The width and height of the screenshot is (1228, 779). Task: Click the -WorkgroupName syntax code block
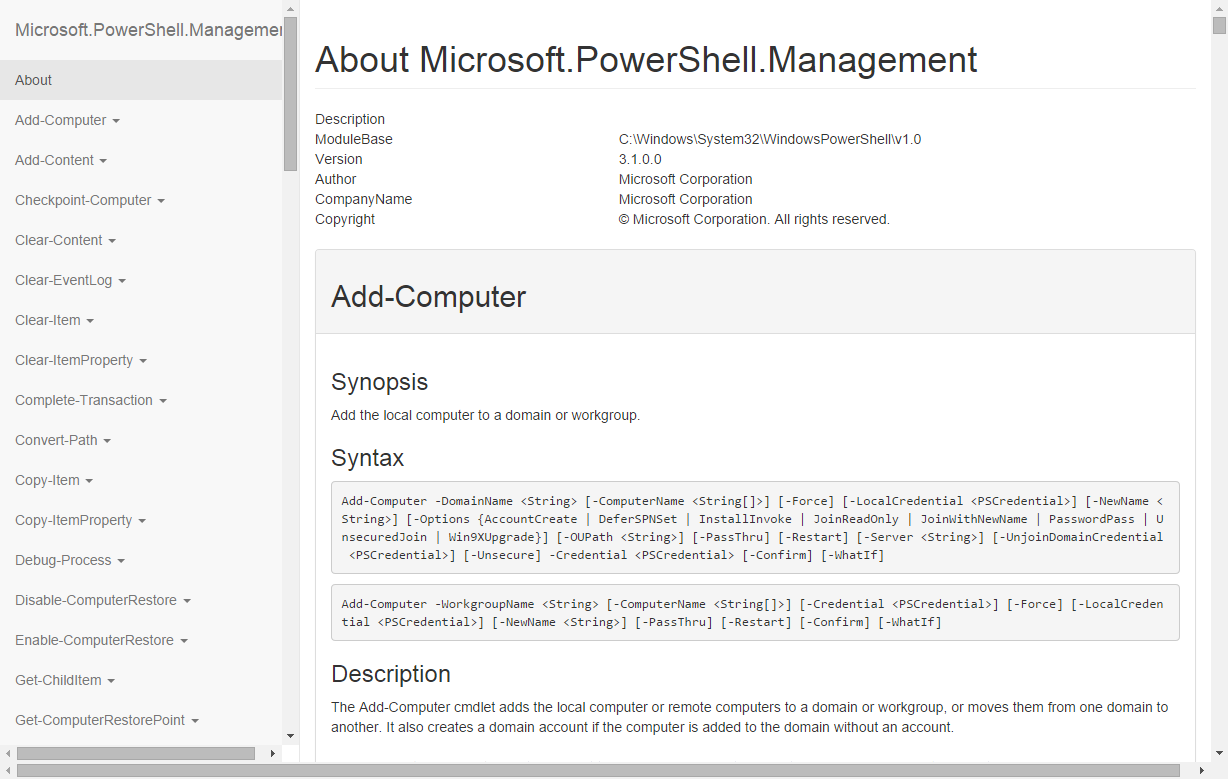point(755,612)
